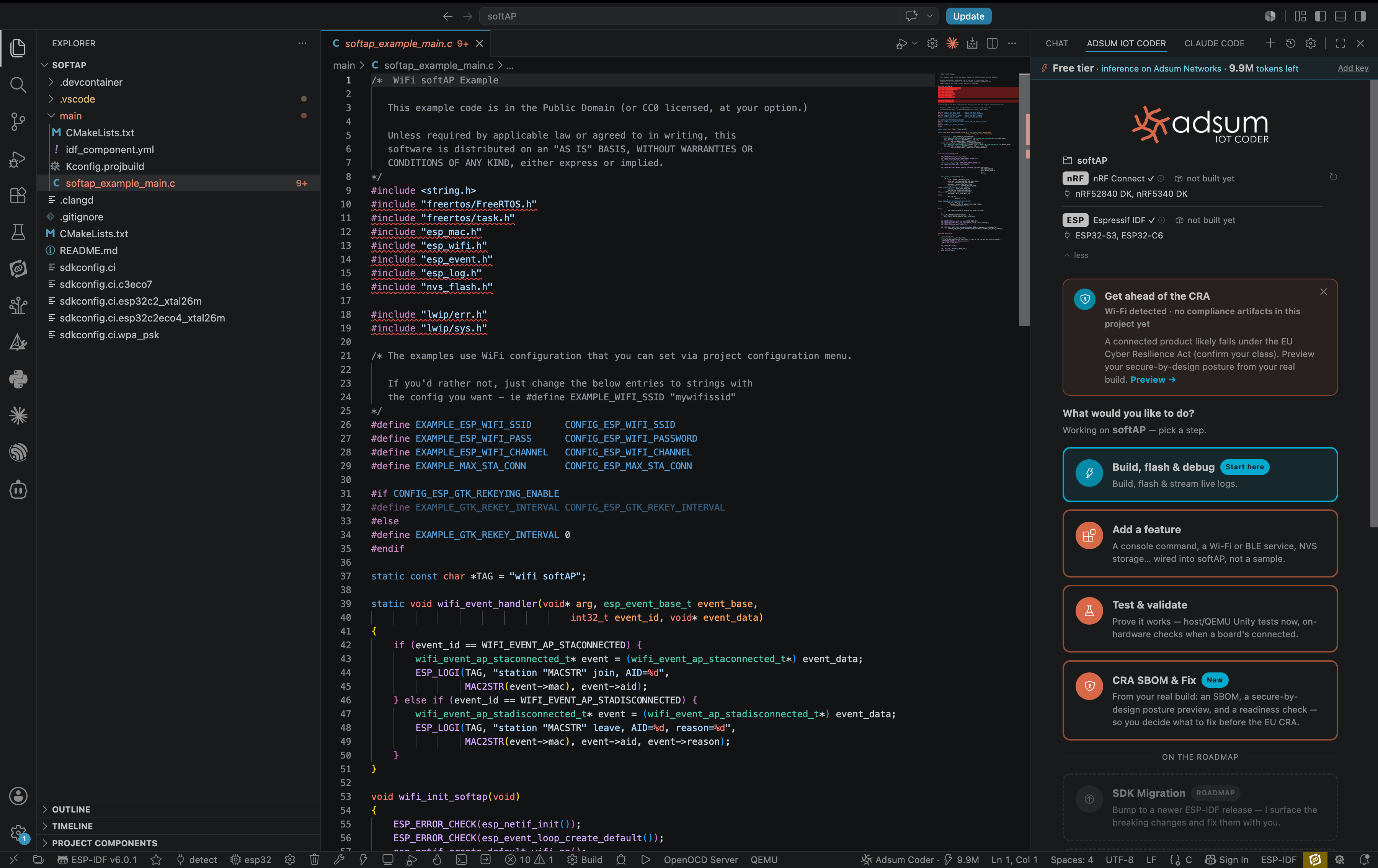
Task: Click the new session plus icon in Adsum panel
Action: tap(1270, 44)
